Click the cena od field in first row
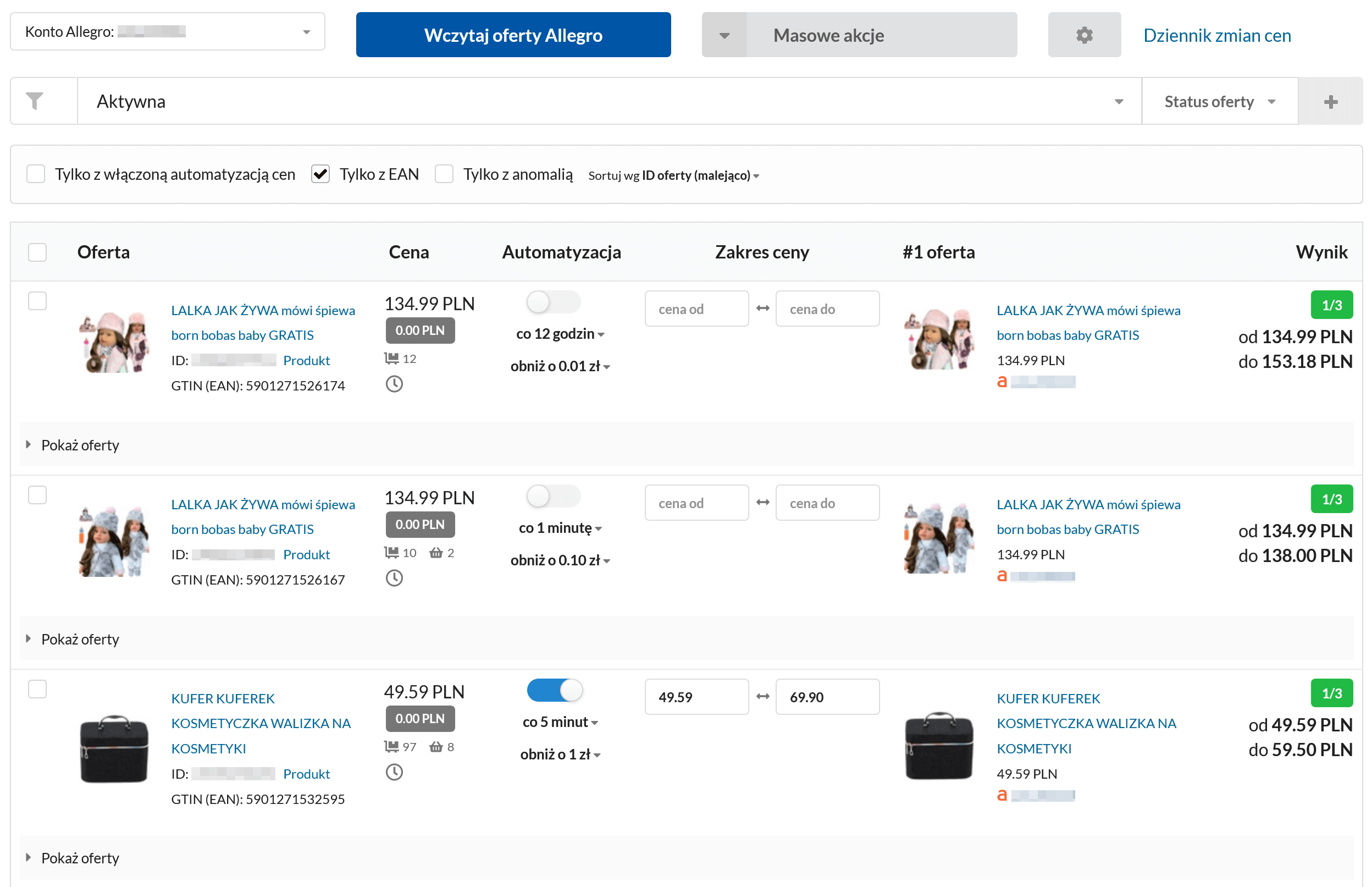1372x887 pixels. point(695,309)
